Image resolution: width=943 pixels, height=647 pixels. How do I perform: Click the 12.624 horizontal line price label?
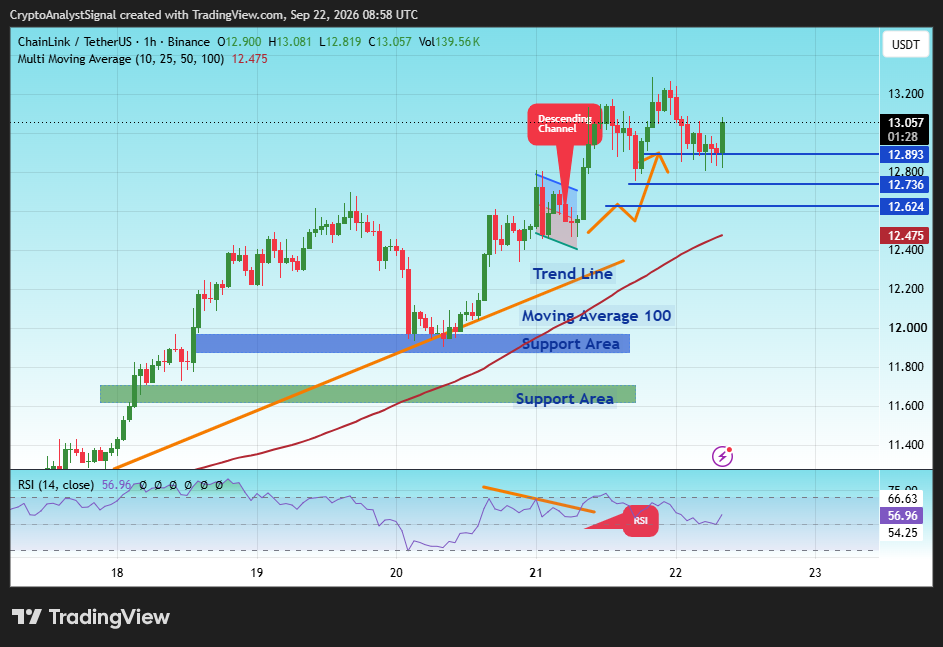point(905,207)
